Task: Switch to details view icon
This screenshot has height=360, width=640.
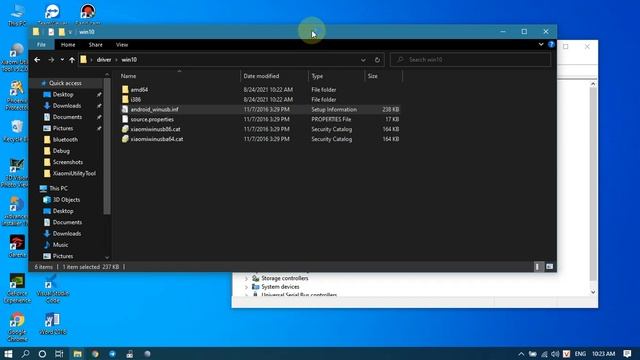Action: (537, 267)
